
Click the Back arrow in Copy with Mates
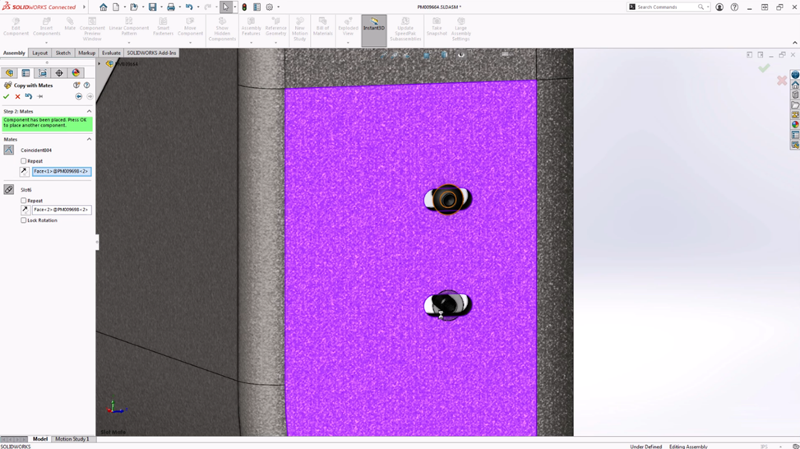point(79,97)
